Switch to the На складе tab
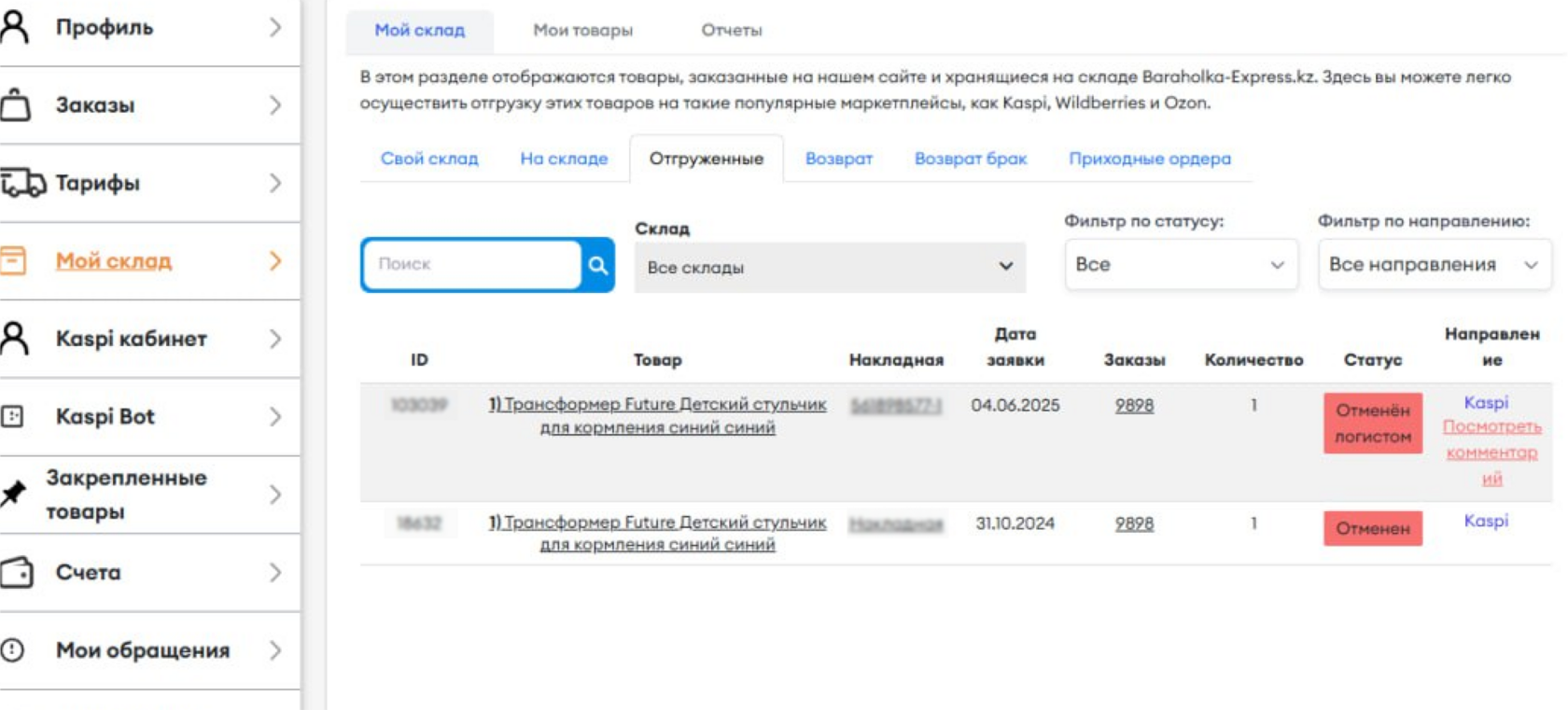This screenshot has height=710, width=1568. pyautogui.click(x=564, y=159)
